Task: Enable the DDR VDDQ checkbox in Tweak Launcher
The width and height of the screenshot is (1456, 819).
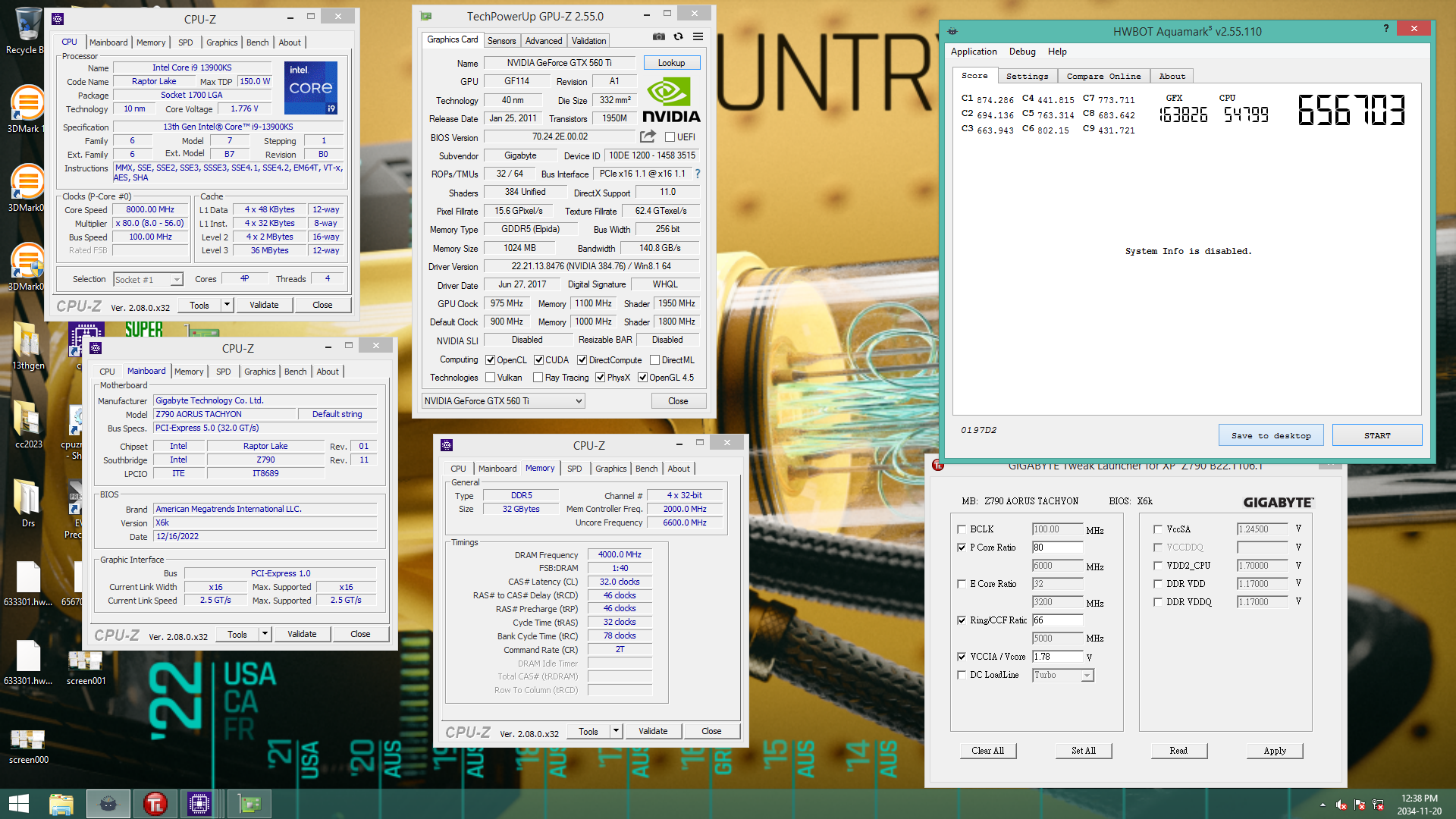Action: (1158, 602)
